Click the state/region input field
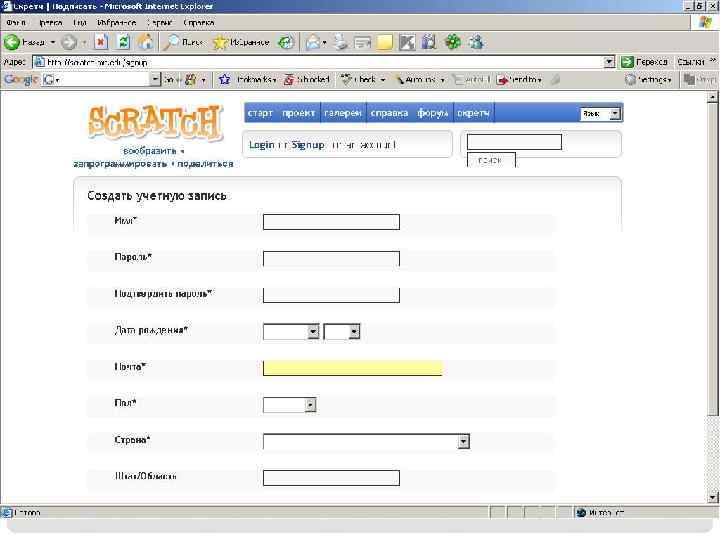This screenshot has width=720, height=540. pos(331,478)
